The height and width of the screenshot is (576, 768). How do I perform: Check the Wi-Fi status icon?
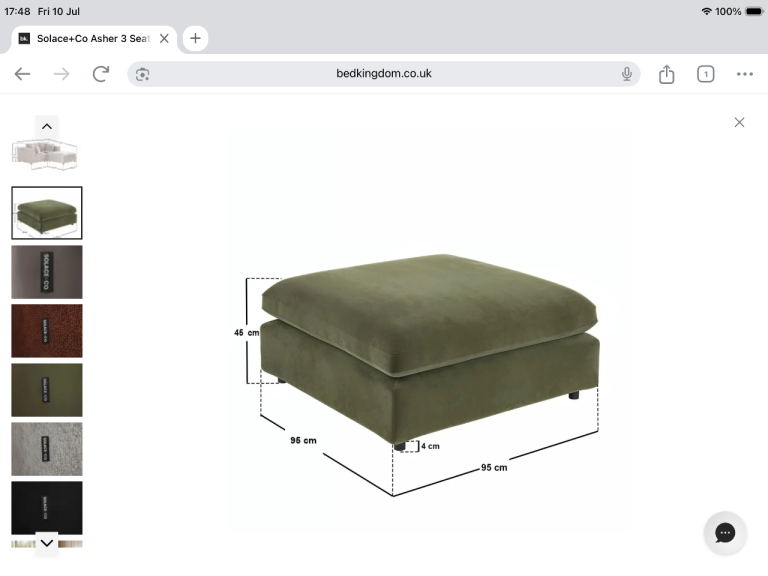click(x=706, y=11)
